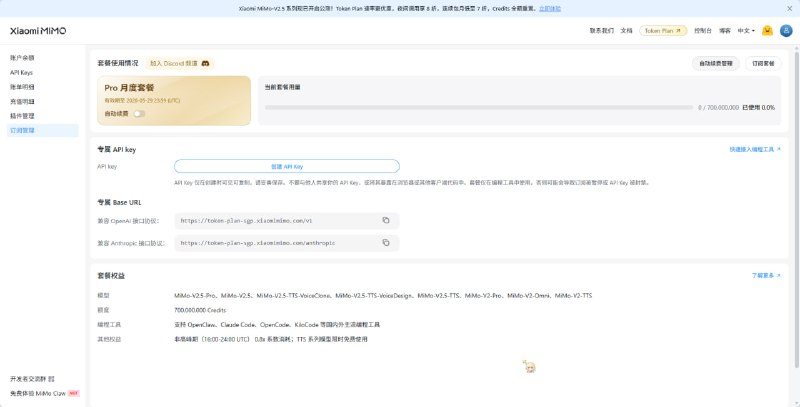Viewport: 800px width, 407px height.
Task: Click the 当前套餐用量 usage progress bar
Action: pyautogui.click(x=479, y=108)
